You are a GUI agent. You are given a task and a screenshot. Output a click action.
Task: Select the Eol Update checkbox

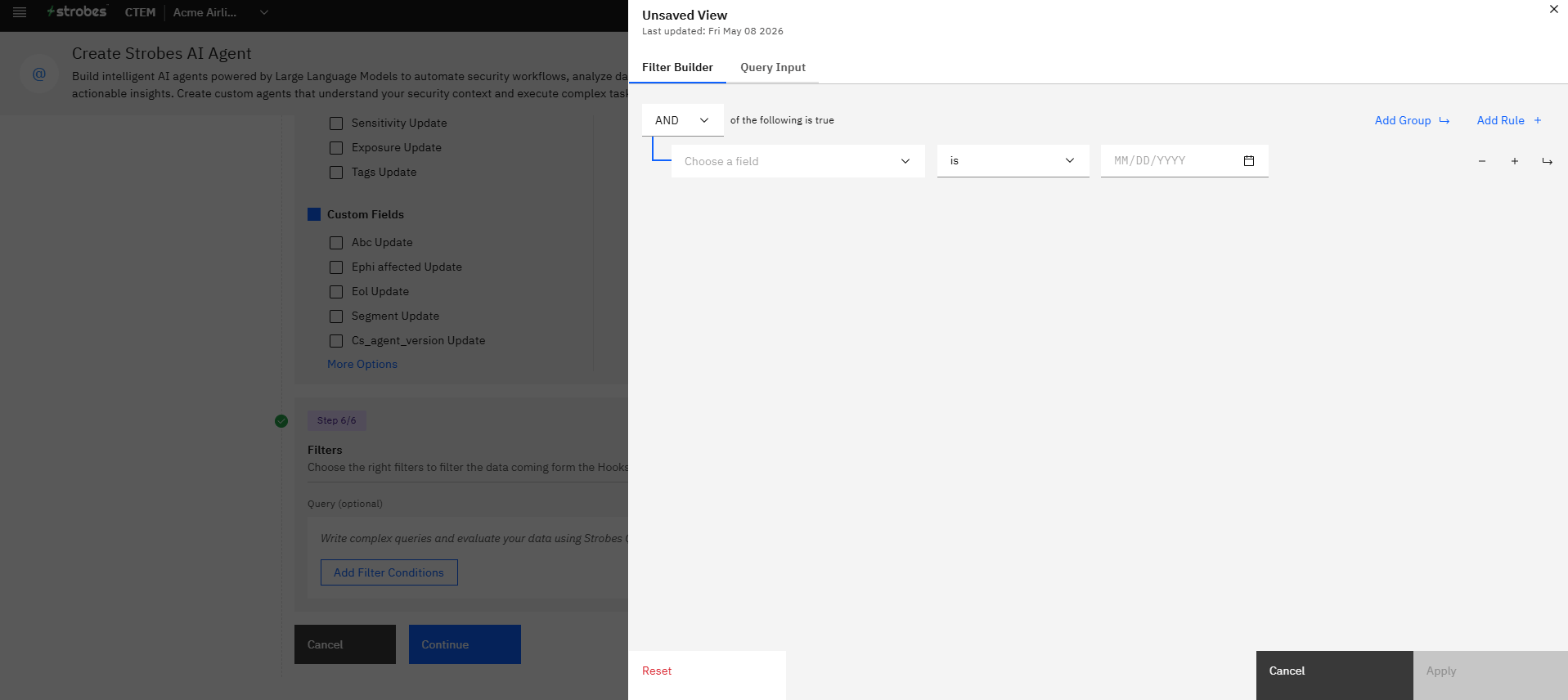(336, 292)
